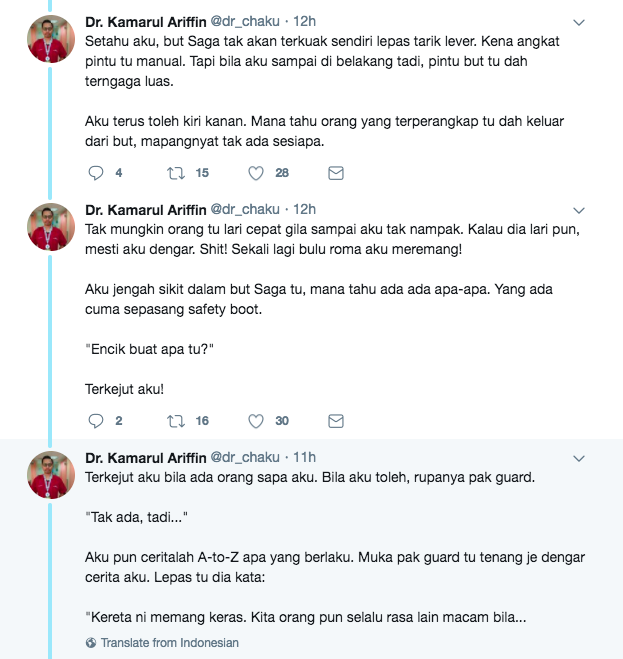The height and width of the screenshot is (659, 623).
Task: Open profile picture on 11h tweet
Action: pos(51,474)
